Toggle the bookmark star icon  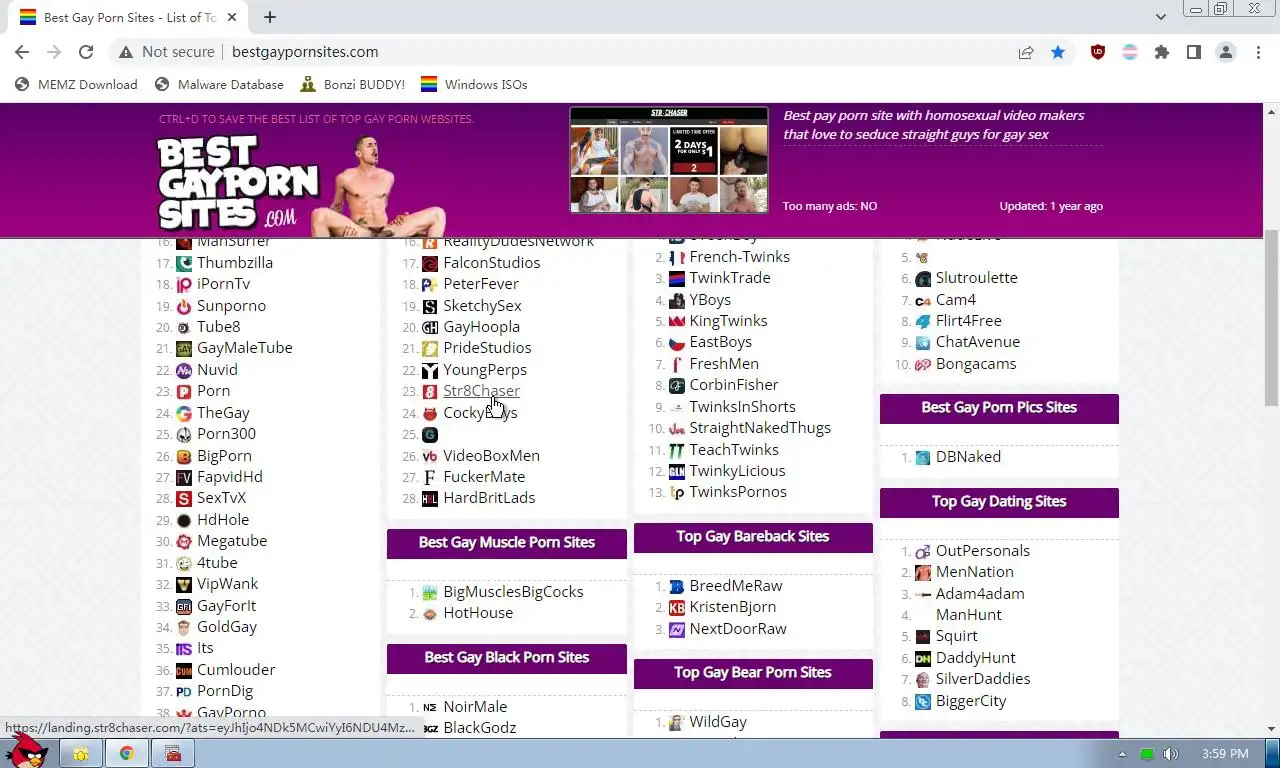pyautogui.click(x=1058, y=52)
